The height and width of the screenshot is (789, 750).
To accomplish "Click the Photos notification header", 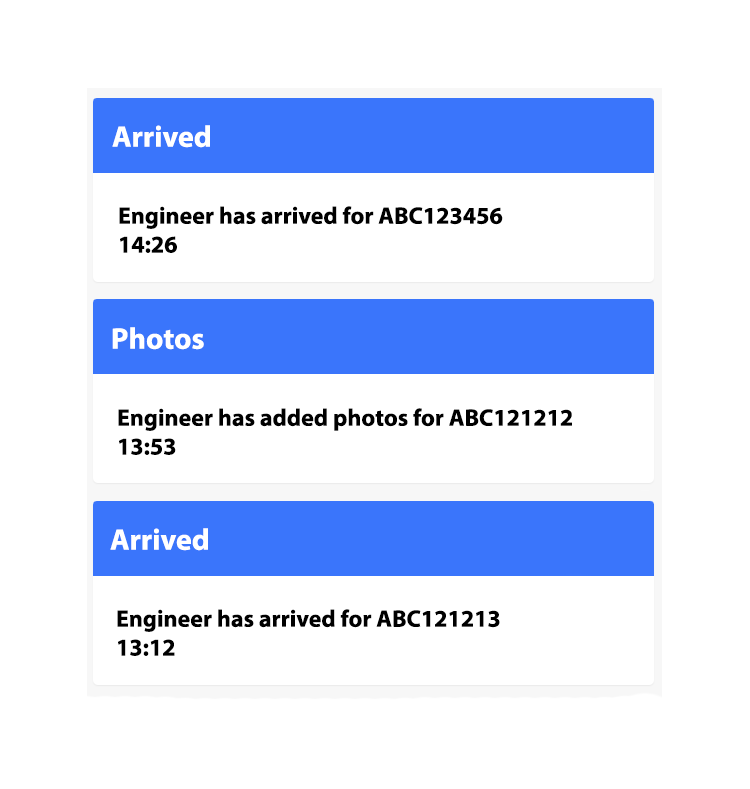I will (372, 337).
